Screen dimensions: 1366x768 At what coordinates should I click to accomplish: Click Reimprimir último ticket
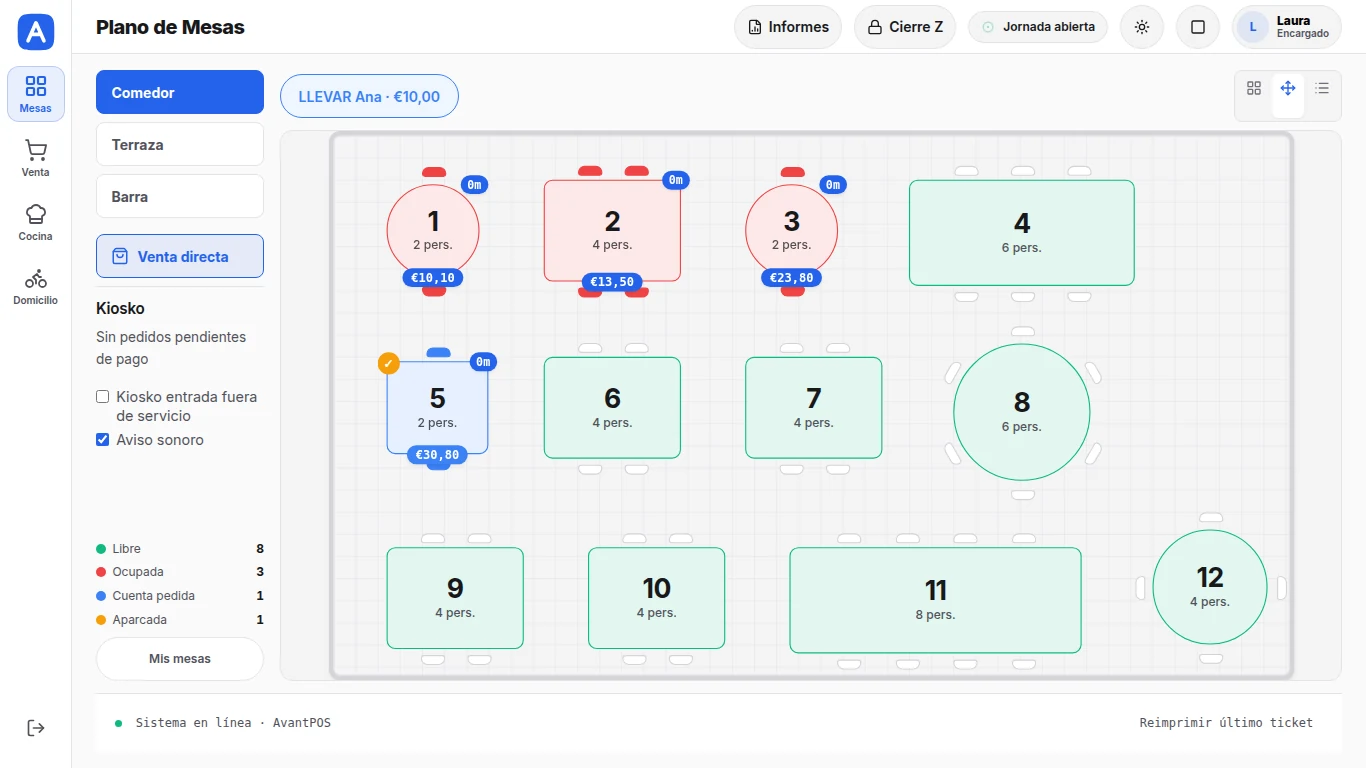click(x=1226, y=723)
